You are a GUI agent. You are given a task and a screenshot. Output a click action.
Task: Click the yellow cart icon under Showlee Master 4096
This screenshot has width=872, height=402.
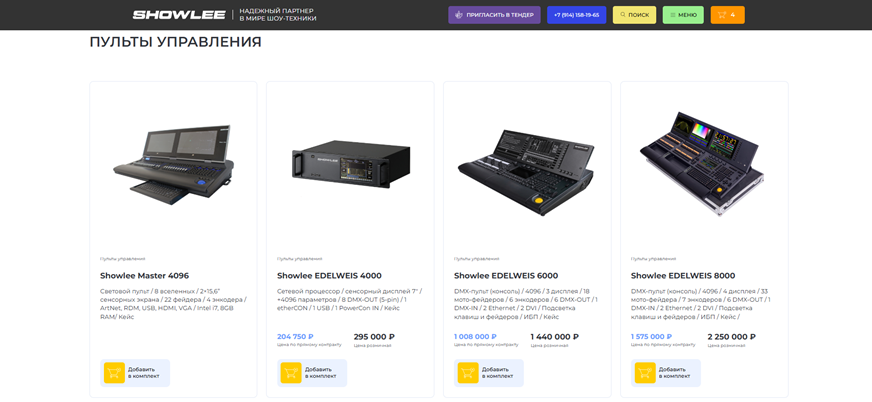click(115, 373)
